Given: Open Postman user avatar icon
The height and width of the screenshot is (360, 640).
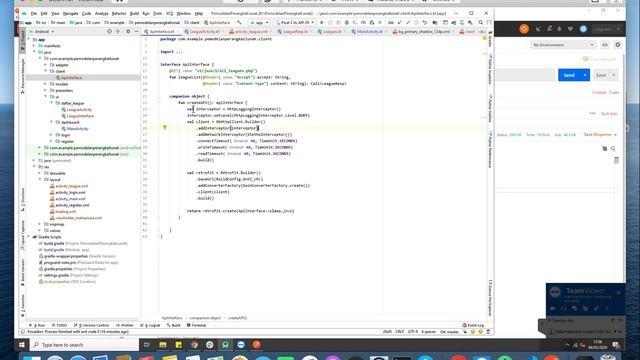Looking at the screenshot, I should pos(583,29).
